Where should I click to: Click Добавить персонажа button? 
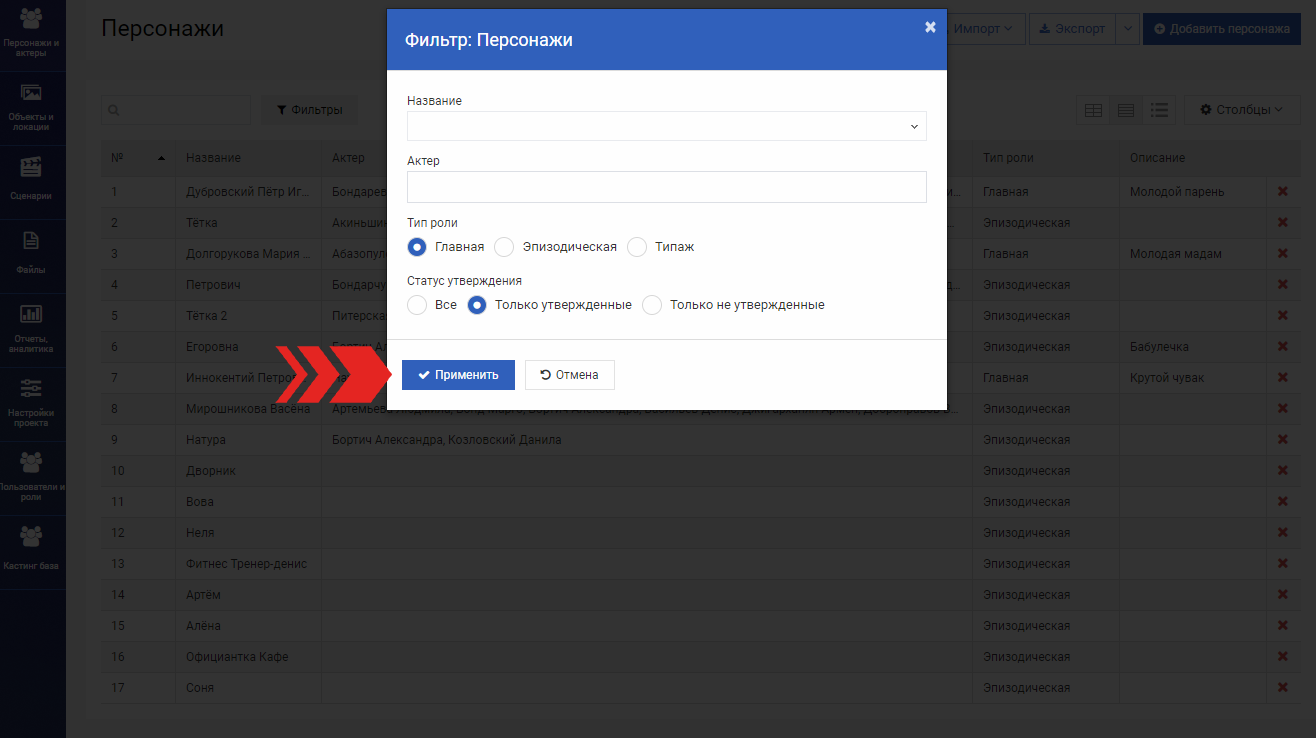[x=1222, y=29]
